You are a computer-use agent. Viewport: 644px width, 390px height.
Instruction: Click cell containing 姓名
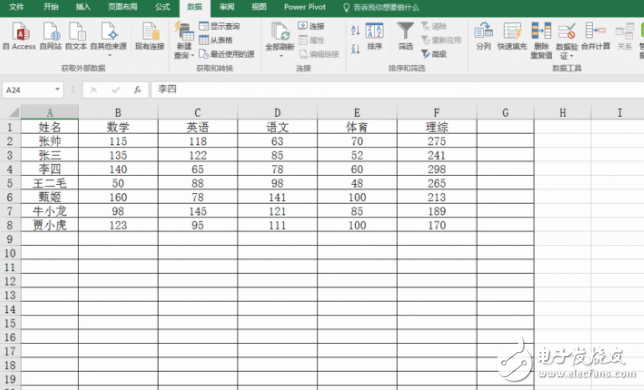[x=50, y=127]
